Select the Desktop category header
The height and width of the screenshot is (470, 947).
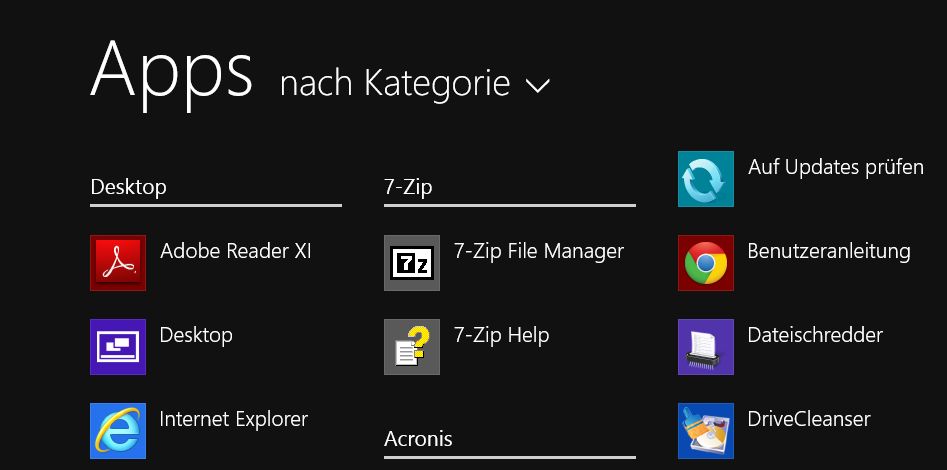click(x=128, y=187)
